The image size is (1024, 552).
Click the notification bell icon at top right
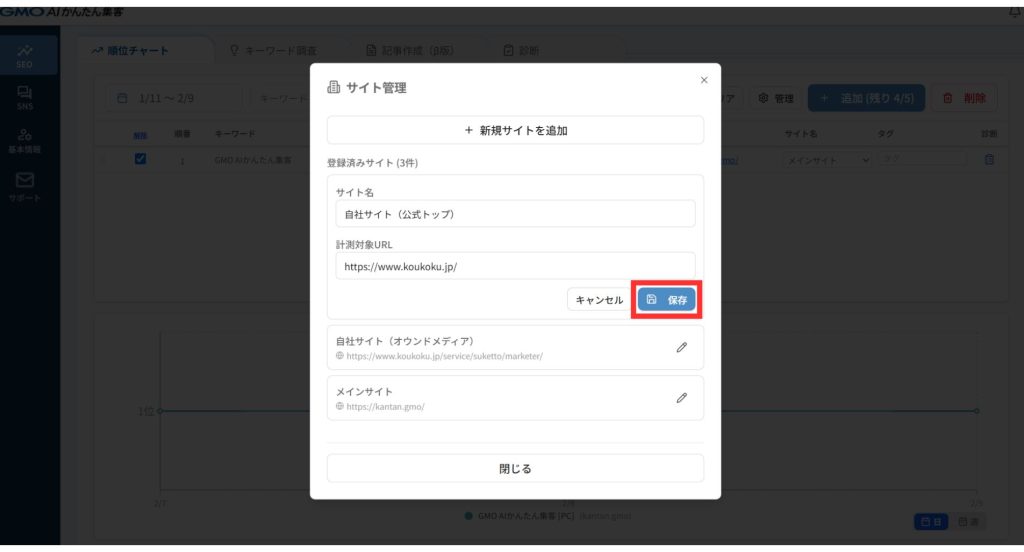1017,12
